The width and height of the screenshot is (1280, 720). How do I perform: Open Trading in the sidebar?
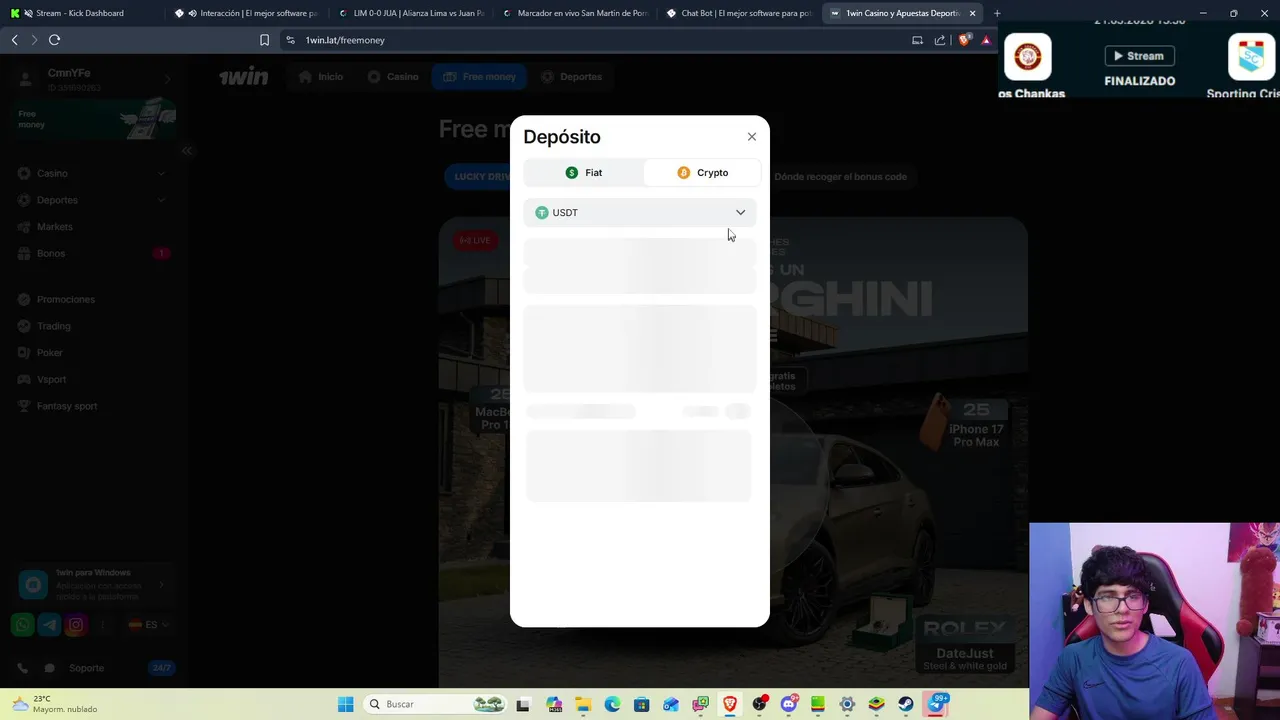click(x=53, y=326)
